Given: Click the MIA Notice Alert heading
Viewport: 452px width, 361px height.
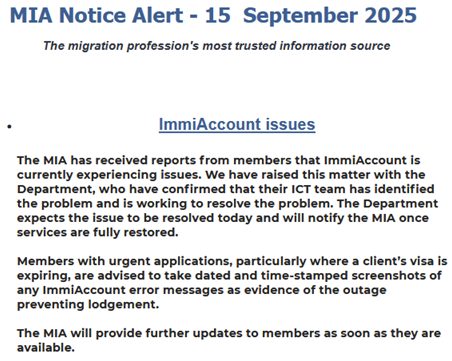Looking at the screenshot, I should 213,15.
